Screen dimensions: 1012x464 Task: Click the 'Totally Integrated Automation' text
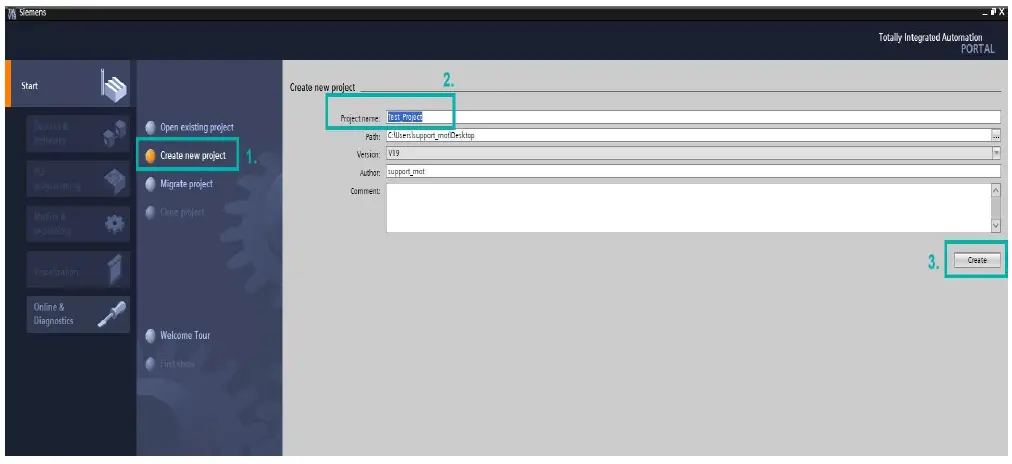click(x=930, y=37)
